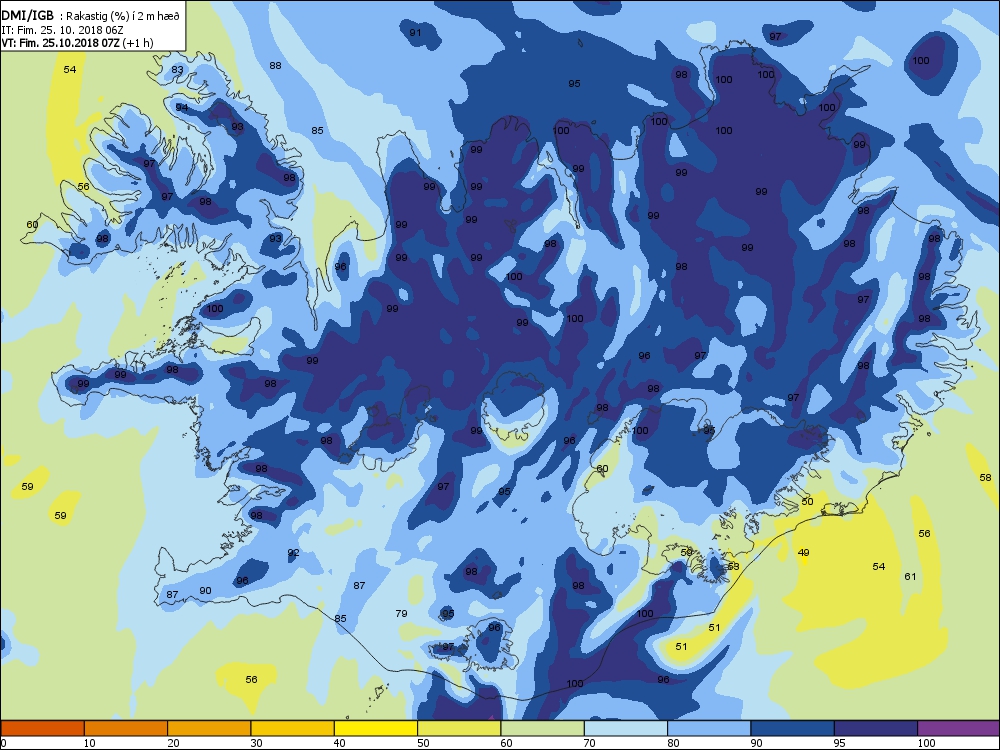Click legend tick label 80
The image size is (1000, 750).
coord(673,743)
